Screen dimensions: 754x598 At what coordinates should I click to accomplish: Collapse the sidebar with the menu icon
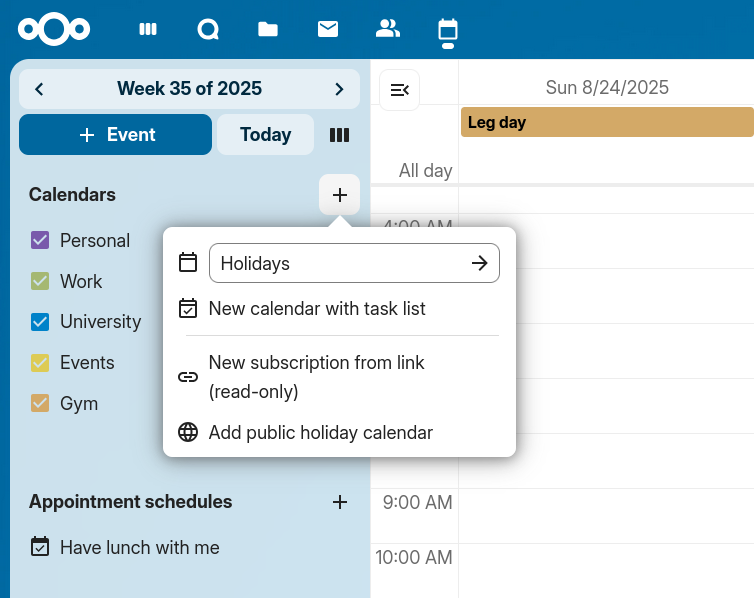(x=400, y=90)
